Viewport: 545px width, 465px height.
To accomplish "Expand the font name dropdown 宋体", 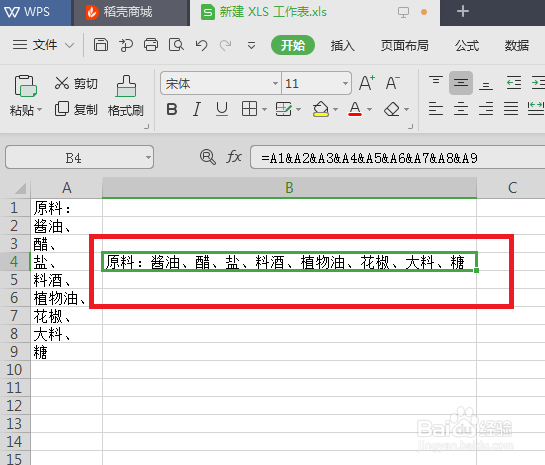I will tap(275, 83).
